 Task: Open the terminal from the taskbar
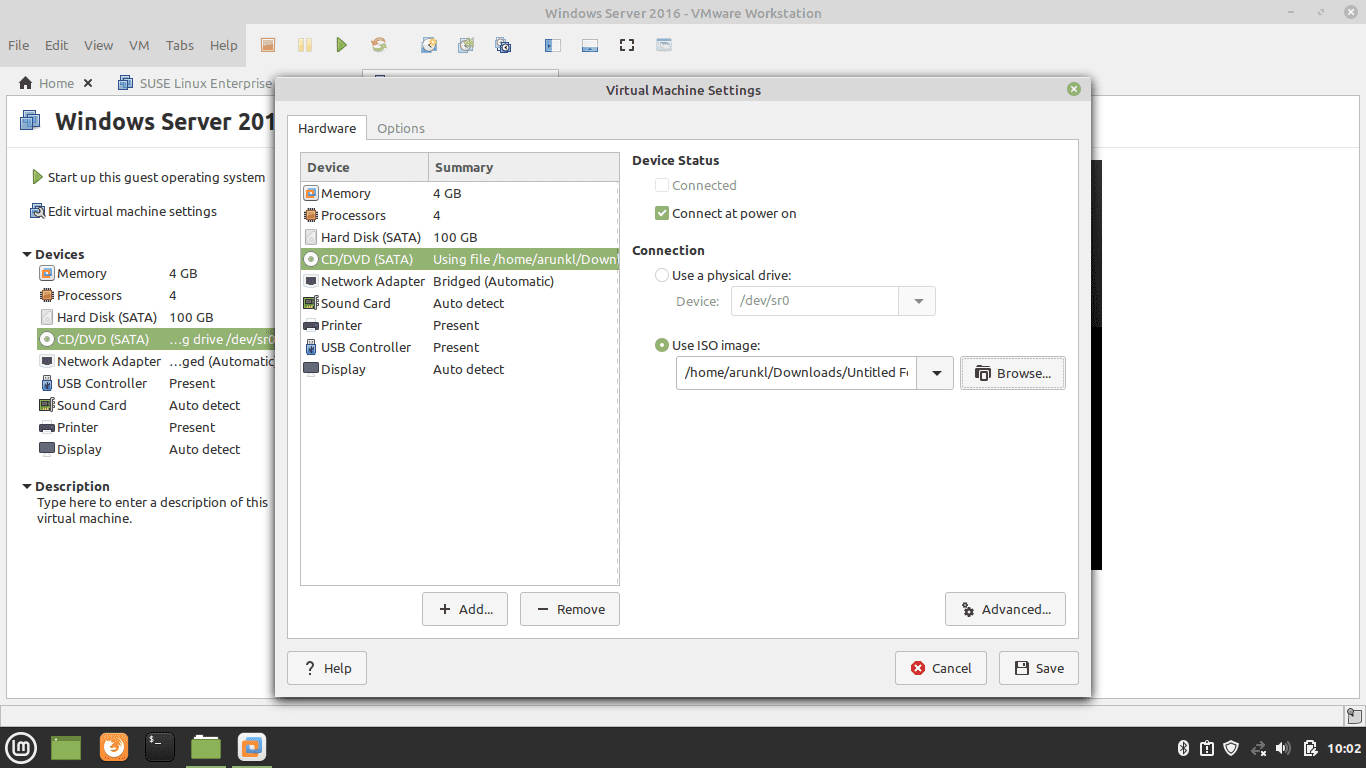(x=159, y=746)
